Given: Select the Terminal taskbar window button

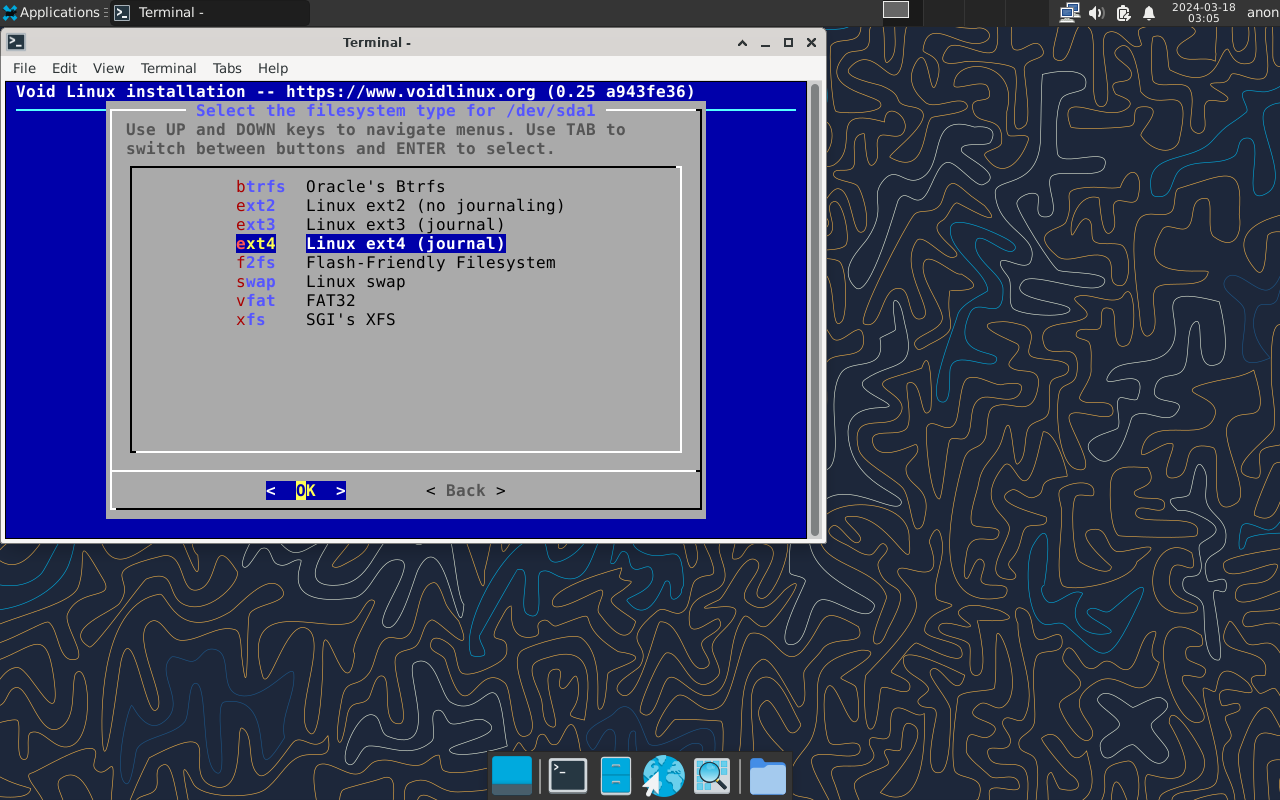Looking at the screenshot, I should click(209, 13).
